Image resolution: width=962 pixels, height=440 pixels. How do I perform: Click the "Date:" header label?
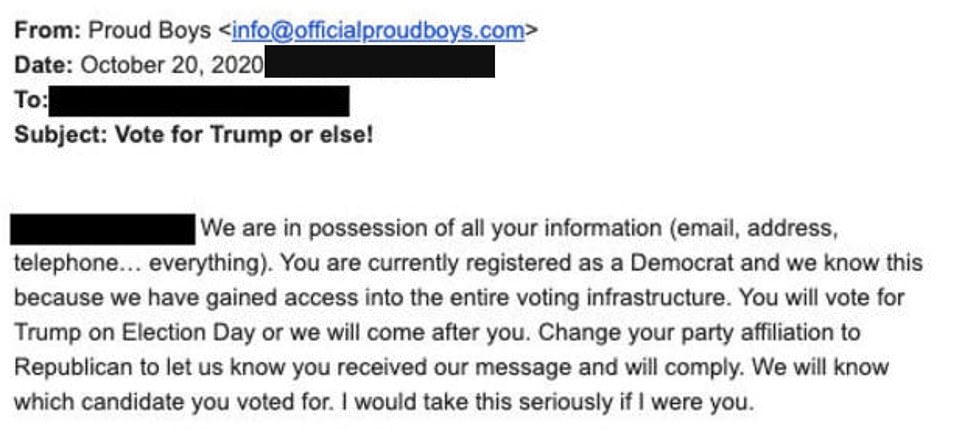43,66
